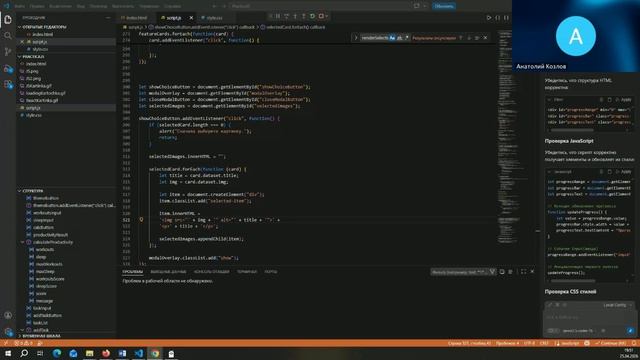640x360 pixels.
Task: Go to previous match in find widget
Action: tap(461, 38)
